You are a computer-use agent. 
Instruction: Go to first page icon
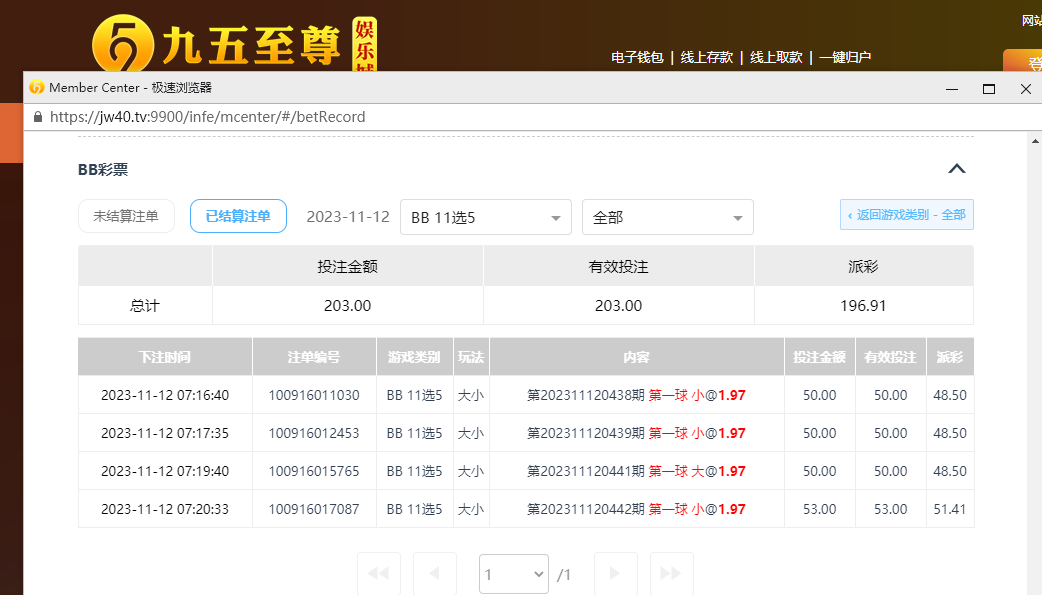(378, 574)
